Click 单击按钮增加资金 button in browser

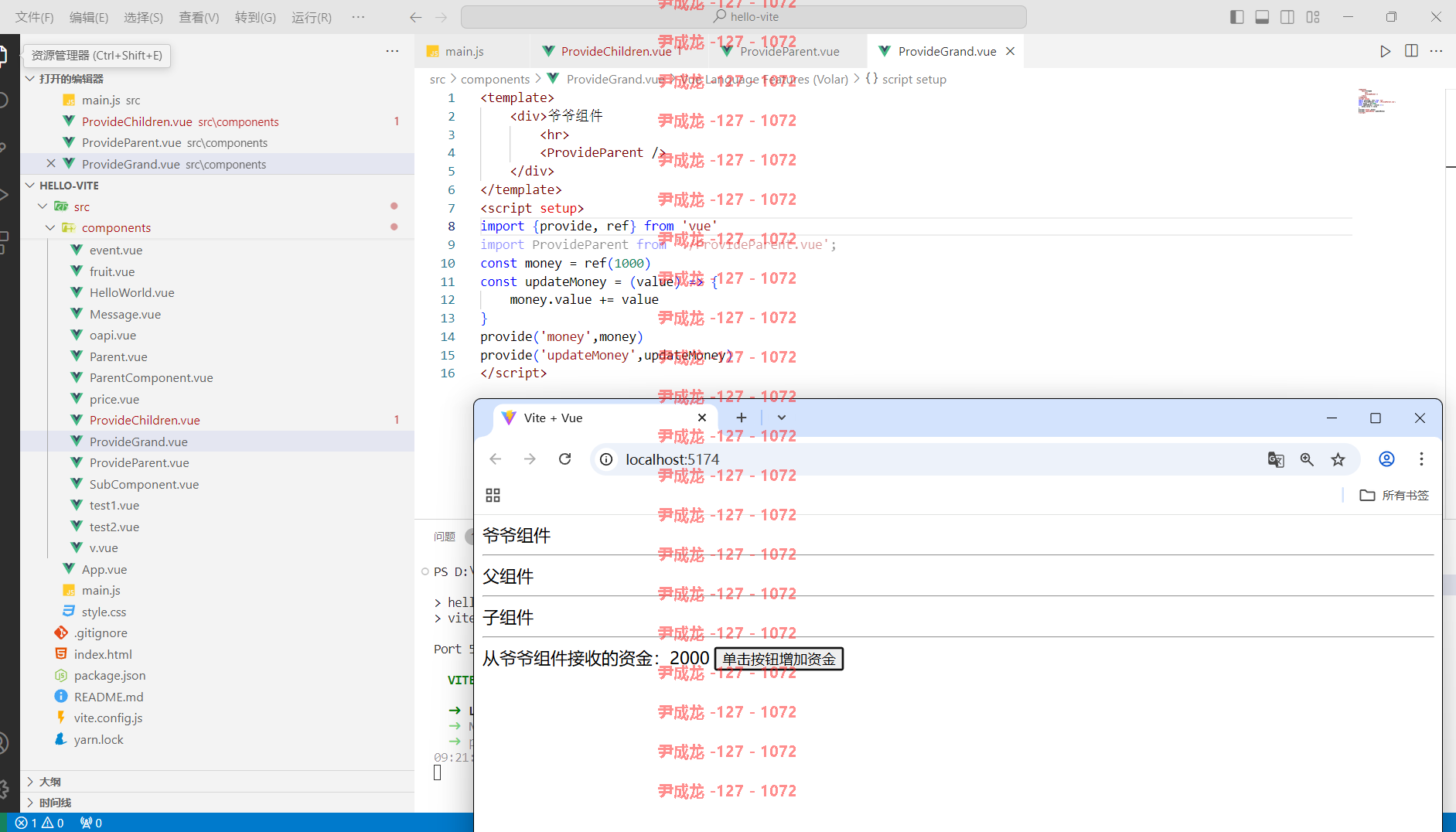click(779, 659)
